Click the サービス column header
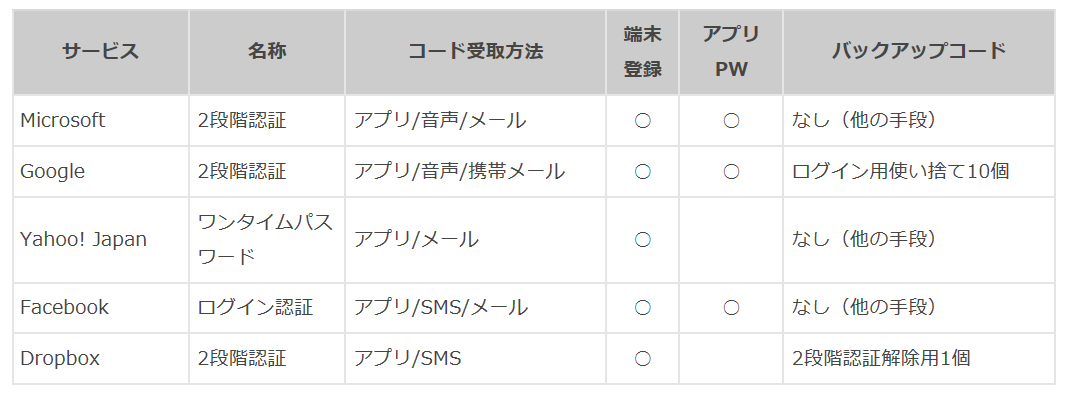This screenshot has width=1078, height=417. pyautogui.click(x=101, y=52)
